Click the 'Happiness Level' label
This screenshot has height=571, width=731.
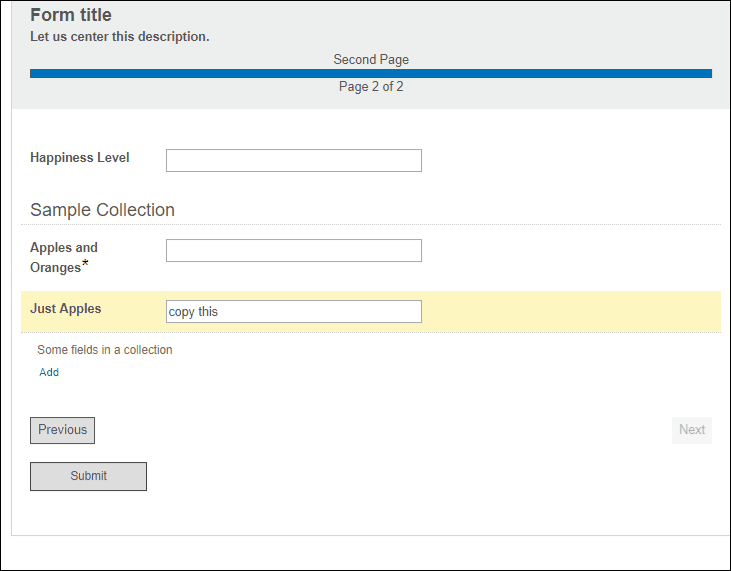[x=80, y=158]
